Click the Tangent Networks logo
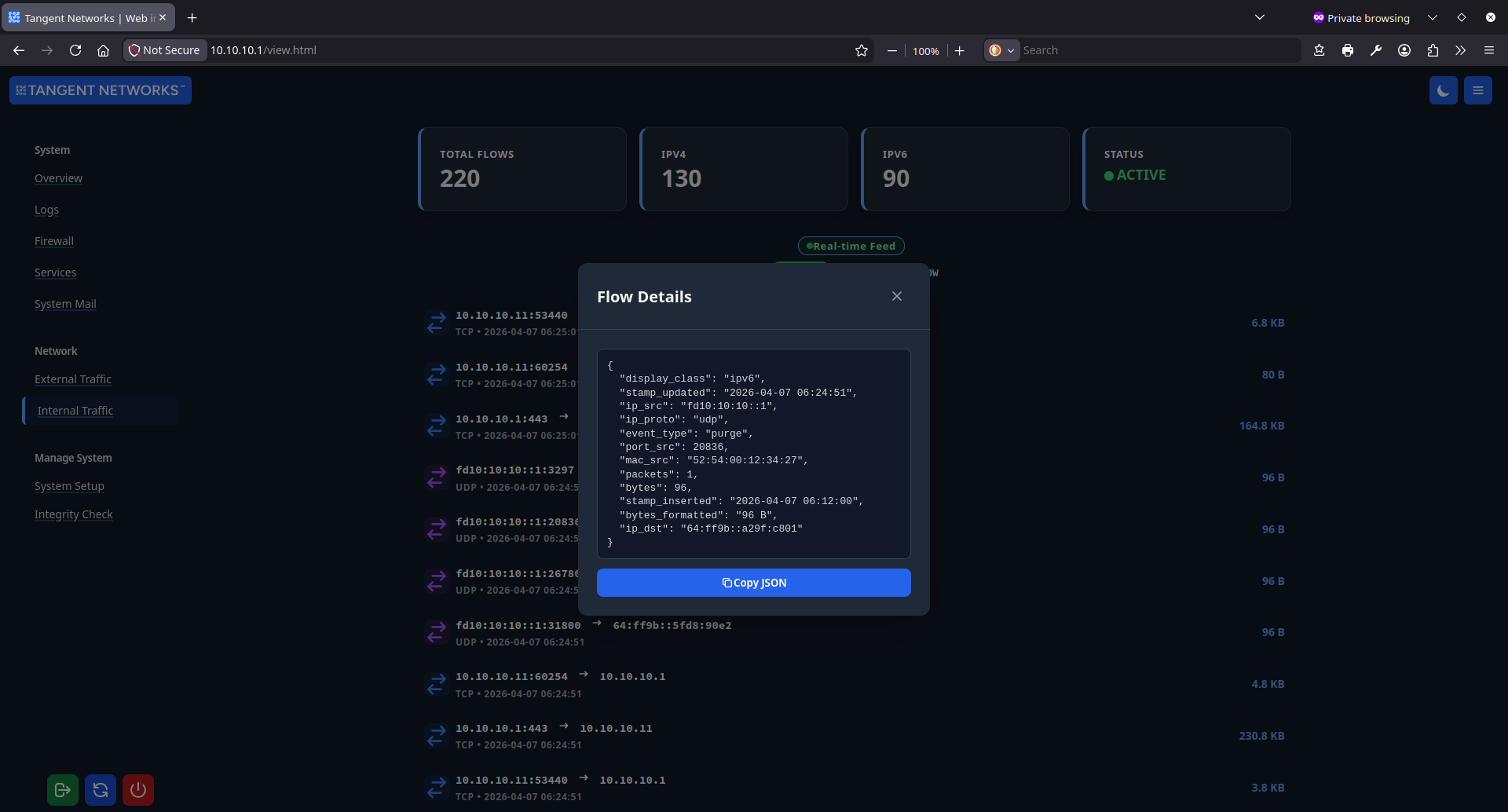 click(x=100, y=90)
